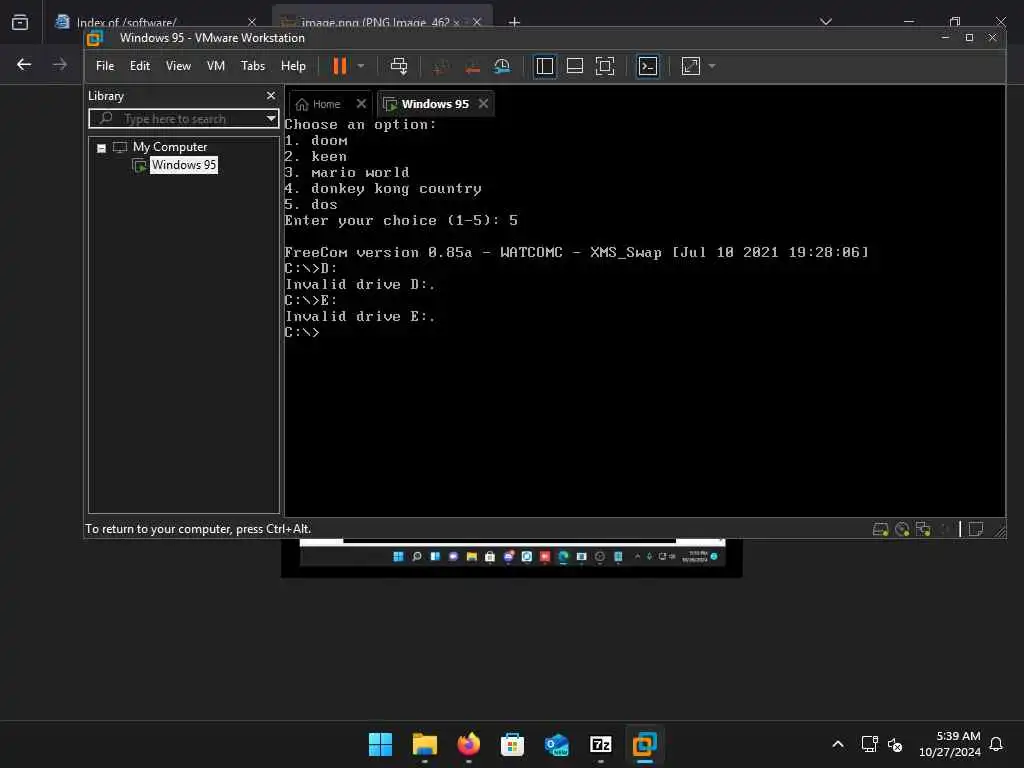The image size is (1024, 768).
Task: Toggle the console view button
Action: [x=648, y=66]
